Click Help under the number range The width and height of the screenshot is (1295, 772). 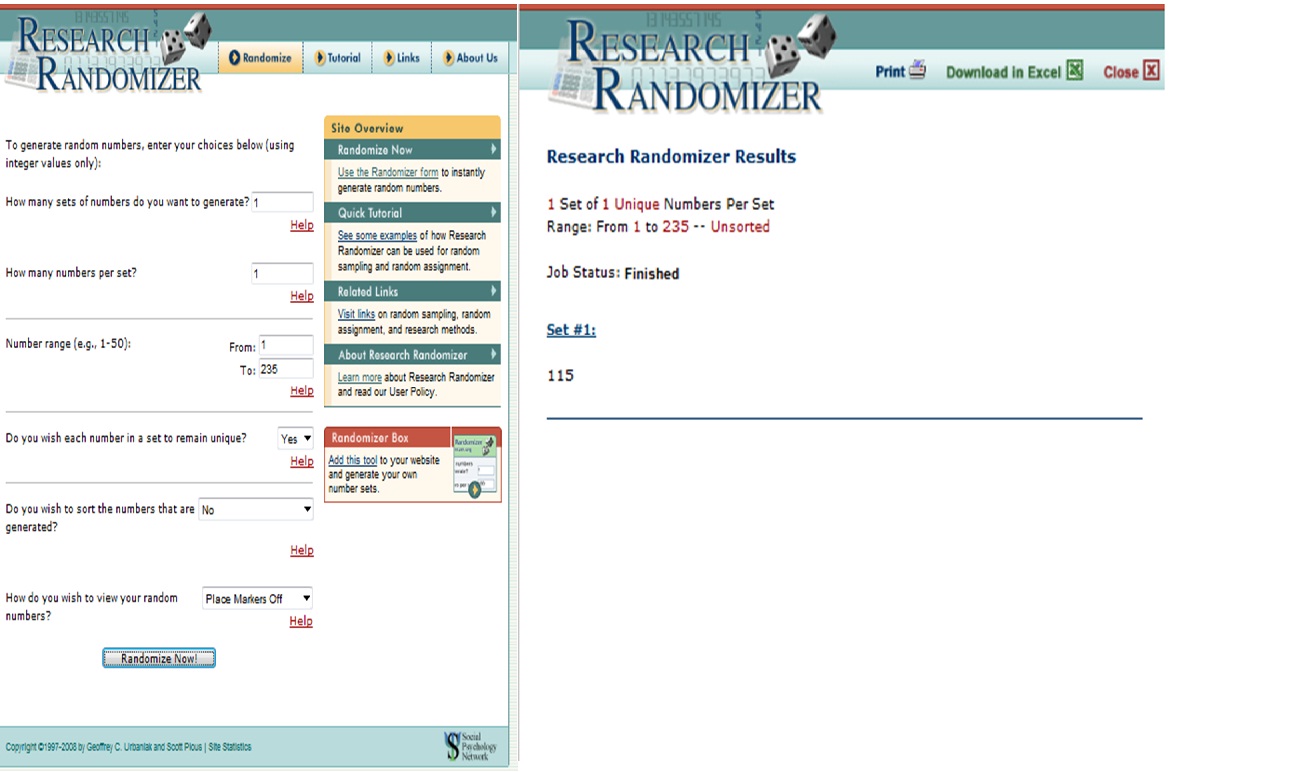point(302,391)
